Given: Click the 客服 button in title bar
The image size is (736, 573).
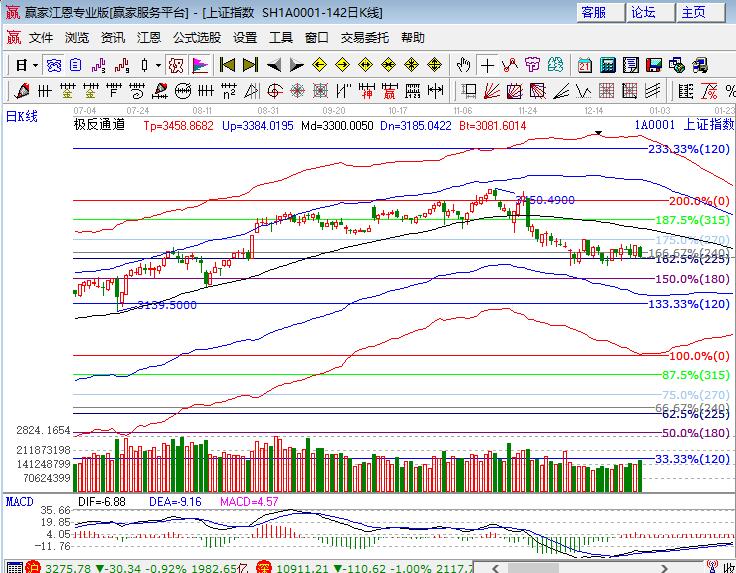Looking at the screenshot, I should pos(594,12).
